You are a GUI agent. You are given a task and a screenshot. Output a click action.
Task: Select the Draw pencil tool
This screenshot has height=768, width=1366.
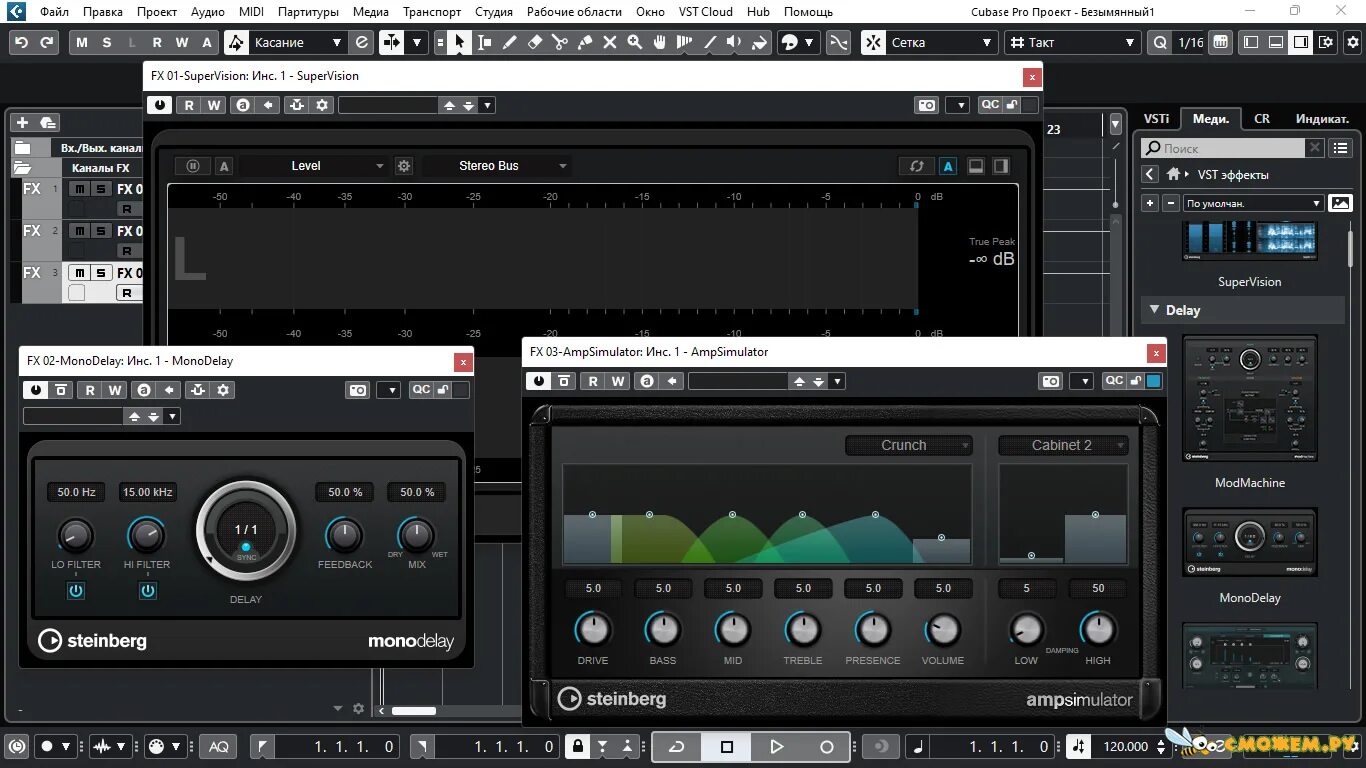pos(509,42)
